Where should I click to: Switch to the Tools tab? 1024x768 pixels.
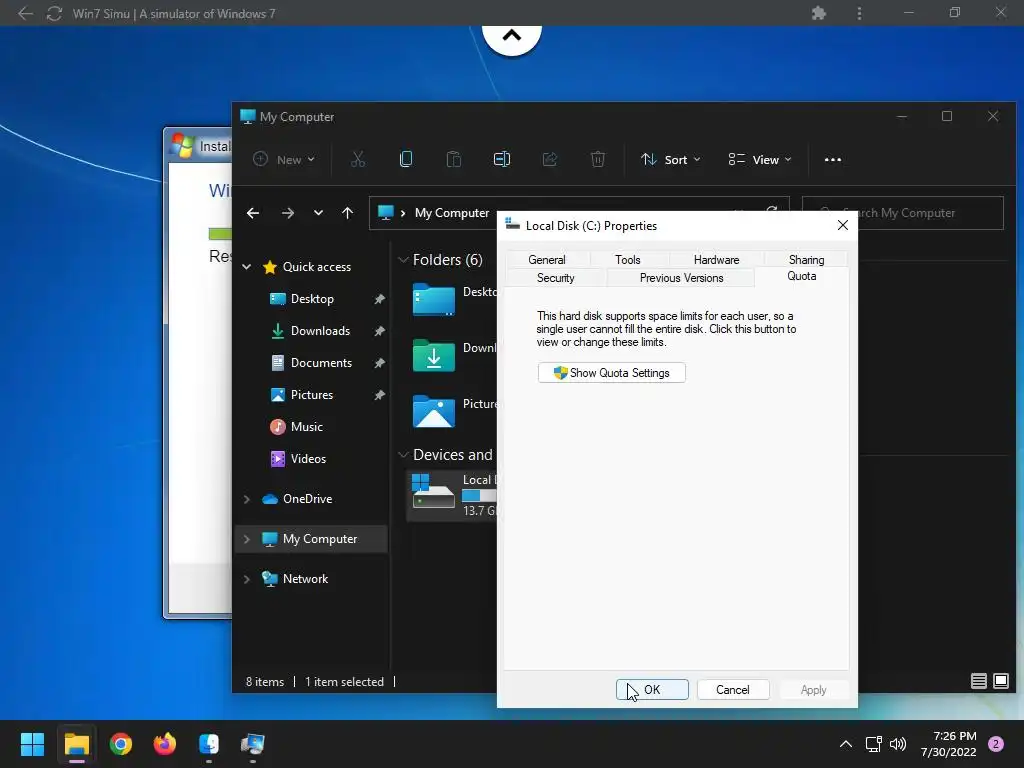pos(628,259)
